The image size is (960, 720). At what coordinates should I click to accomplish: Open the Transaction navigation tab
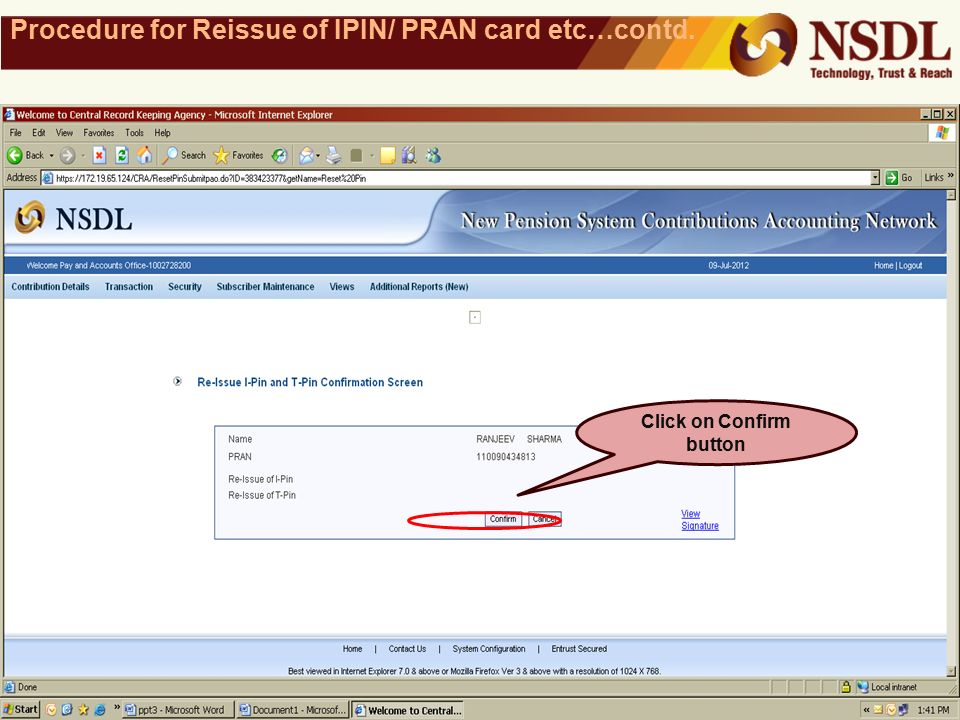tap(129, 287)
